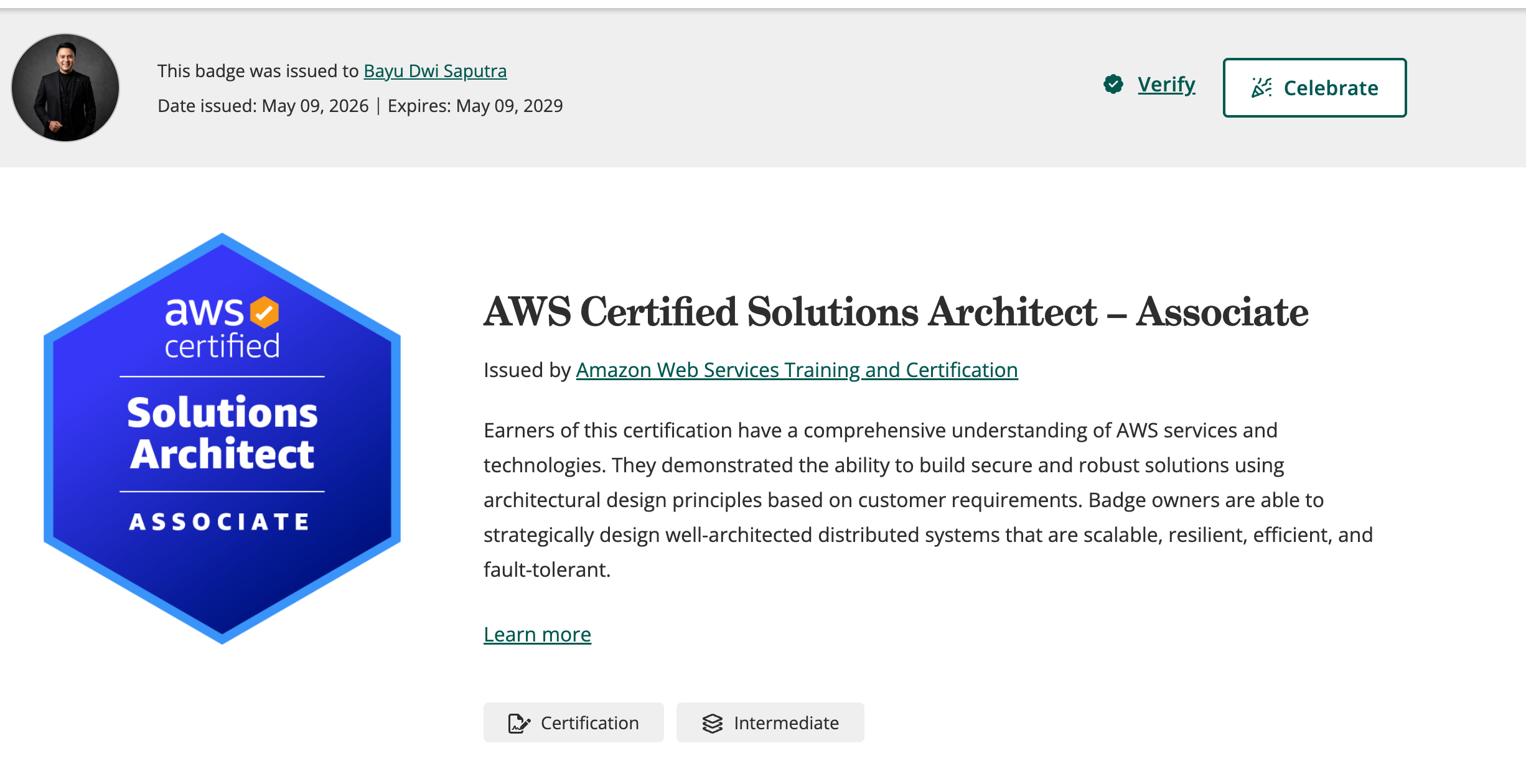1526x784 pixels.
Task: Click the stacked layers Intermediate icon
Action: [713, 723]
